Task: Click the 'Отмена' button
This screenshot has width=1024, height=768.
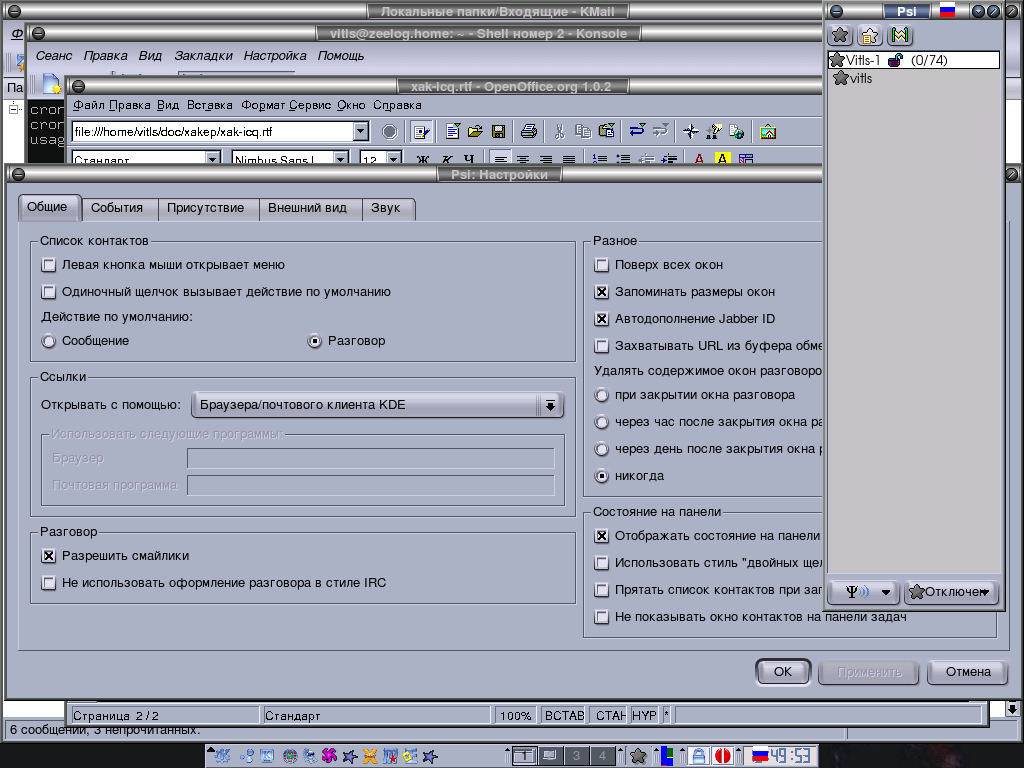Action: [x=968, y=672]
